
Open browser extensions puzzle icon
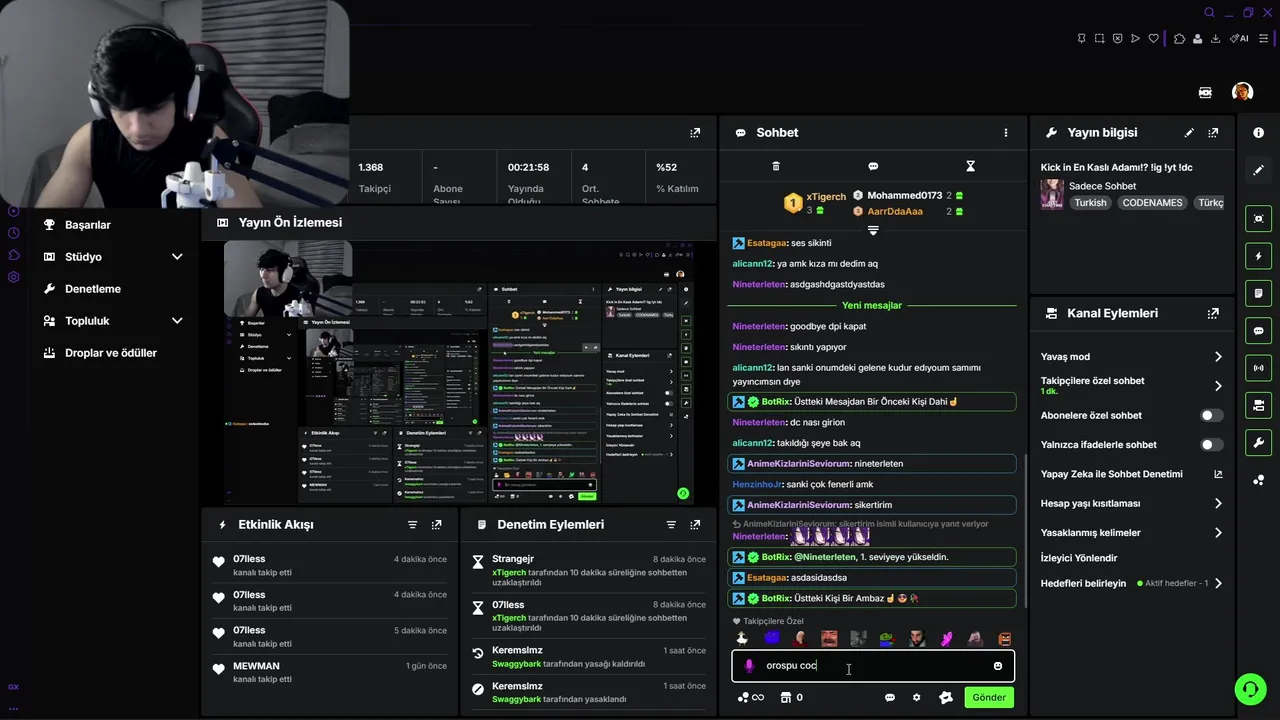[x=1179, y=39]
